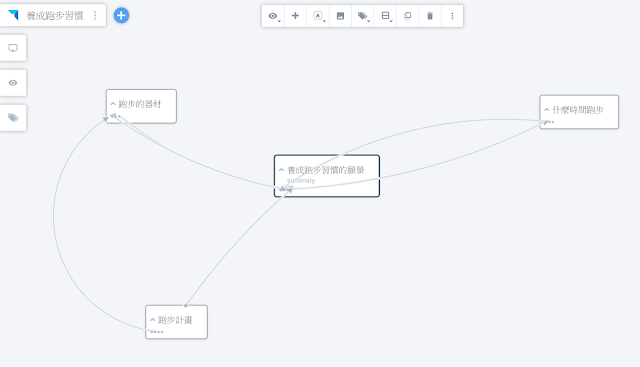
Task: Click the 養成跑步習慣 document title
Action: click(x=55, y=16)
